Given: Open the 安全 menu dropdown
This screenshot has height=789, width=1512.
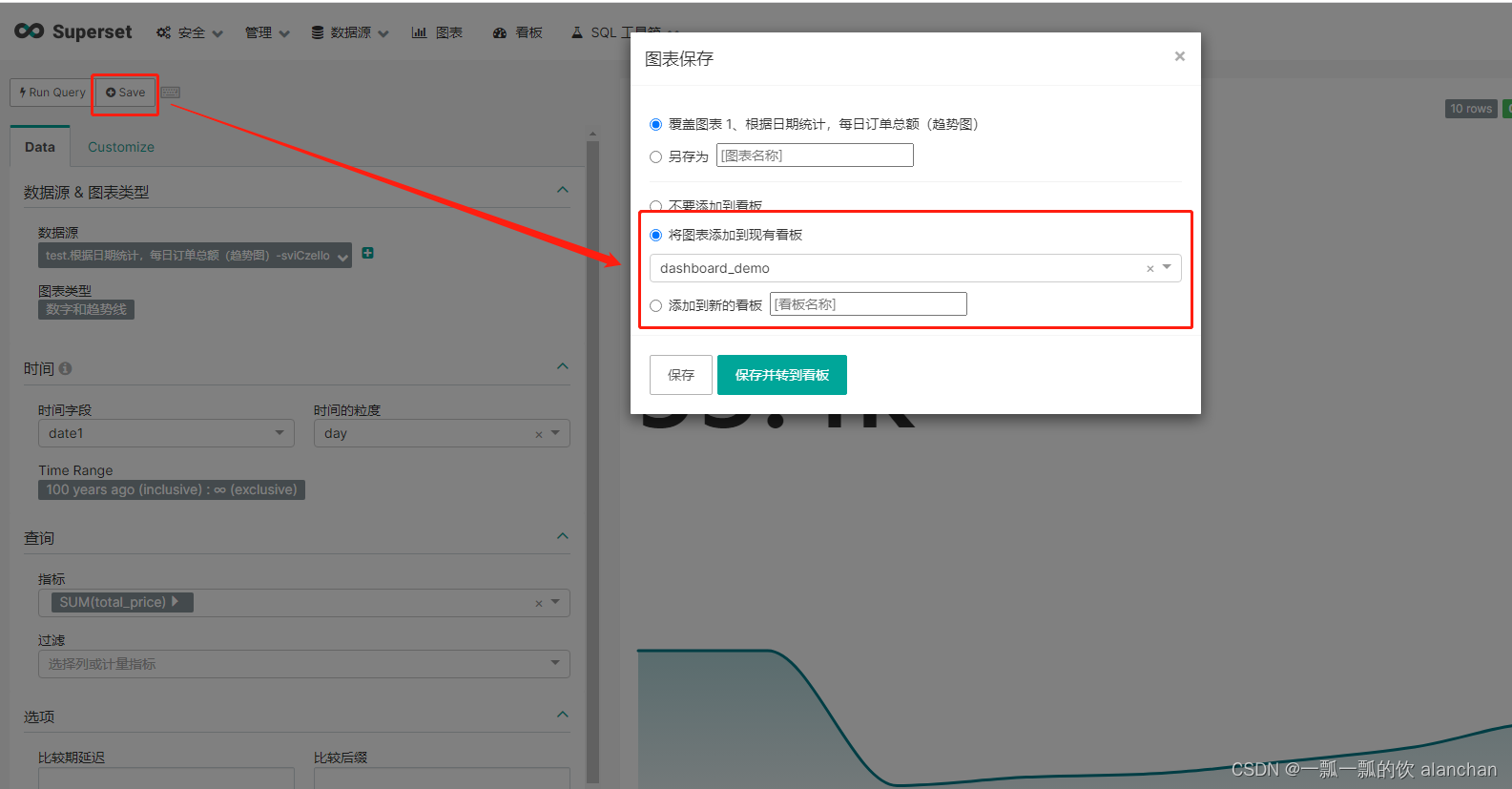Looking at the screenshot, I should [190, 32].
